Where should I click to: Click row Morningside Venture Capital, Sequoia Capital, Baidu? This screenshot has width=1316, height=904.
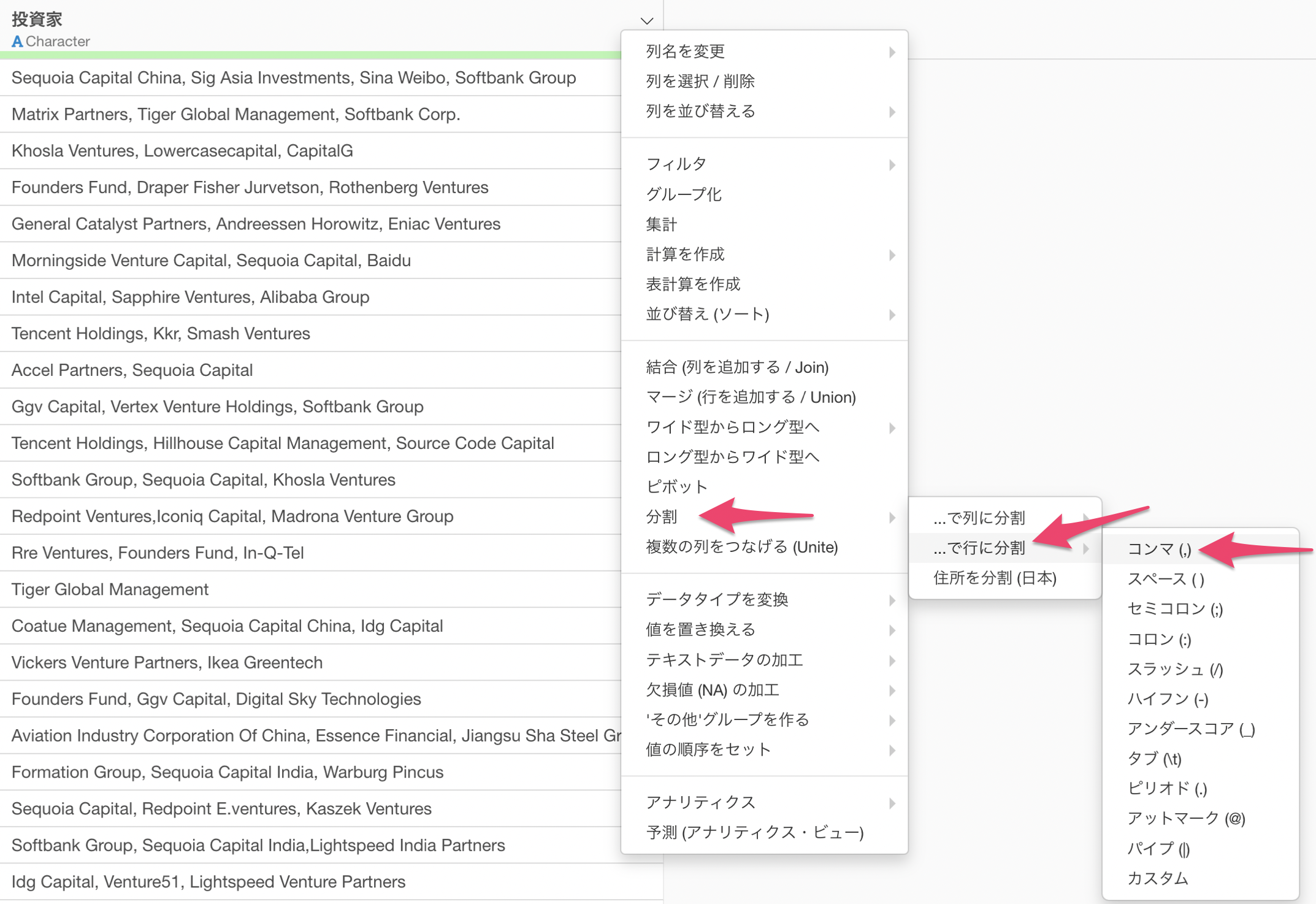(x=310, y=260)
